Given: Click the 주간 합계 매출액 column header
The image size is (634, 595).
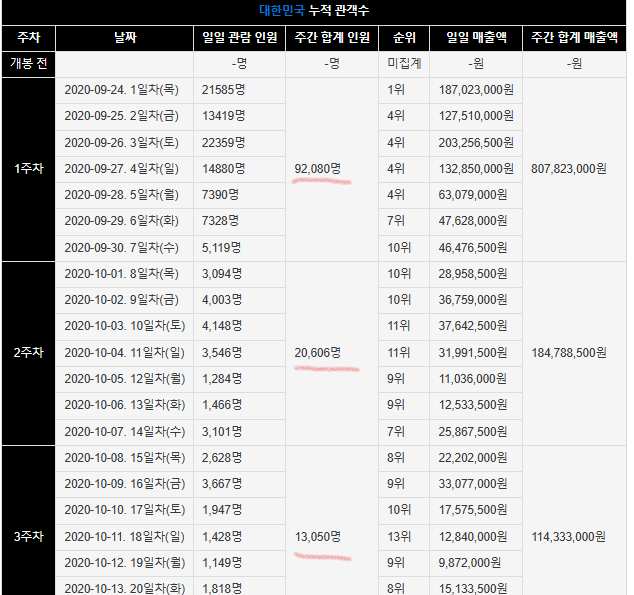Looking at the screenshot, I should tap(574, 38).
